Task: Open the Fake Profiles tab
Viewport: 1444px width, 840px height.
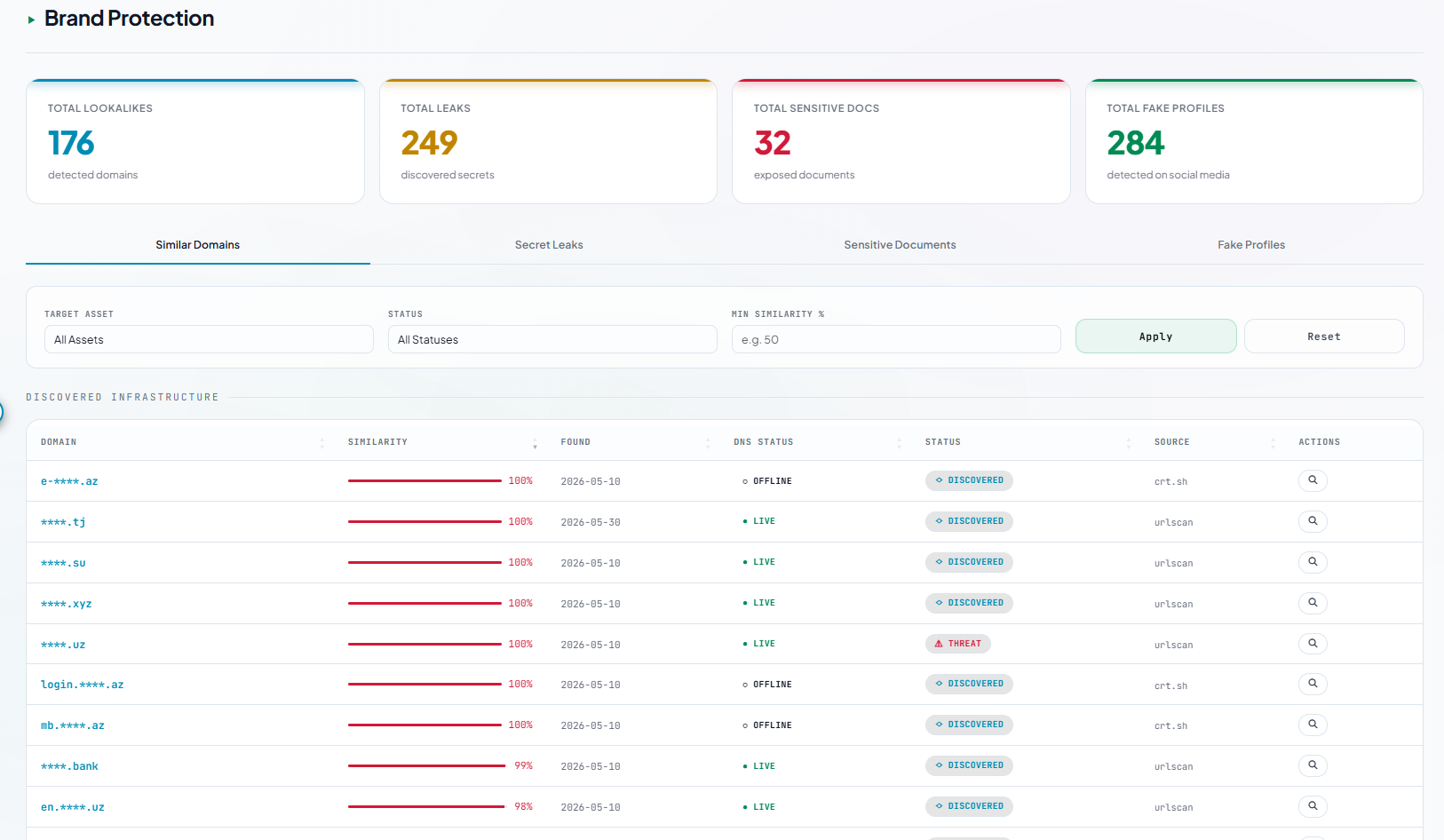Action: tap(1251, 245)
